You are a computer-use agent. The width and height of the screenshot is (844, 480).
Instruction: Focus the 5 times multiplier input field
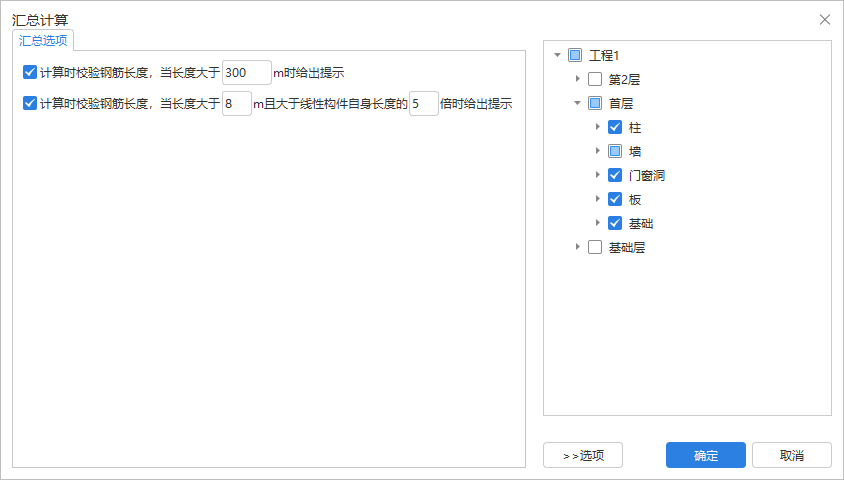(x=424, y=103)
